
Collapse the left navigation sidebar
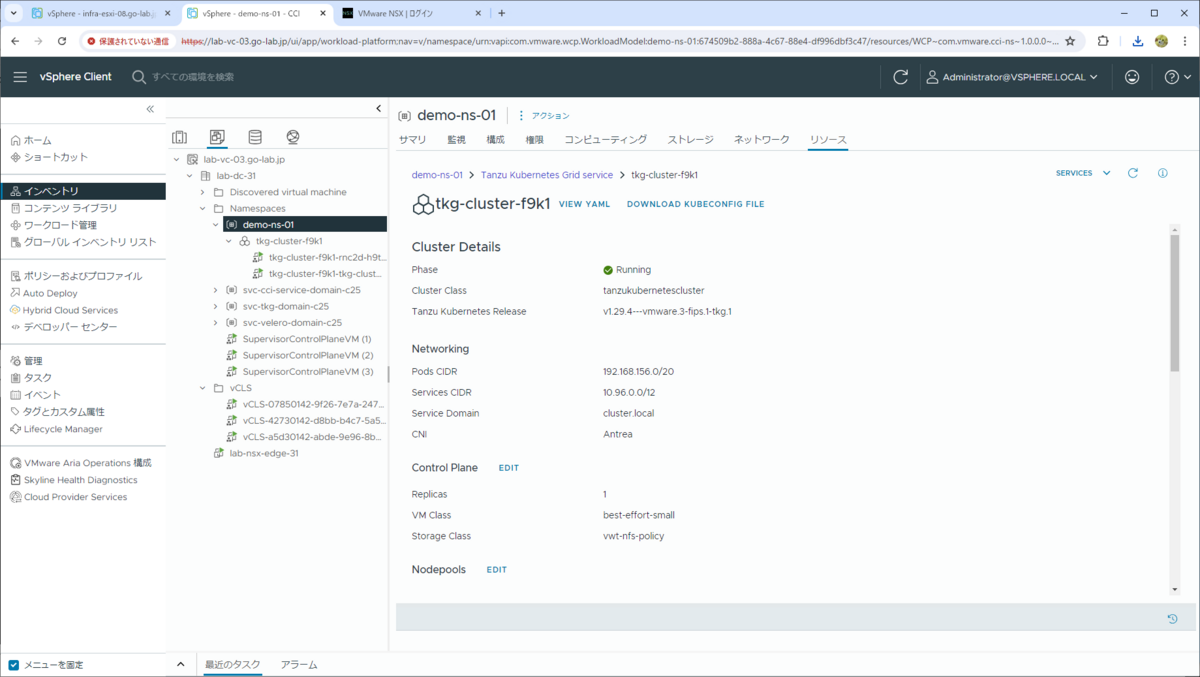coord(150,109)
